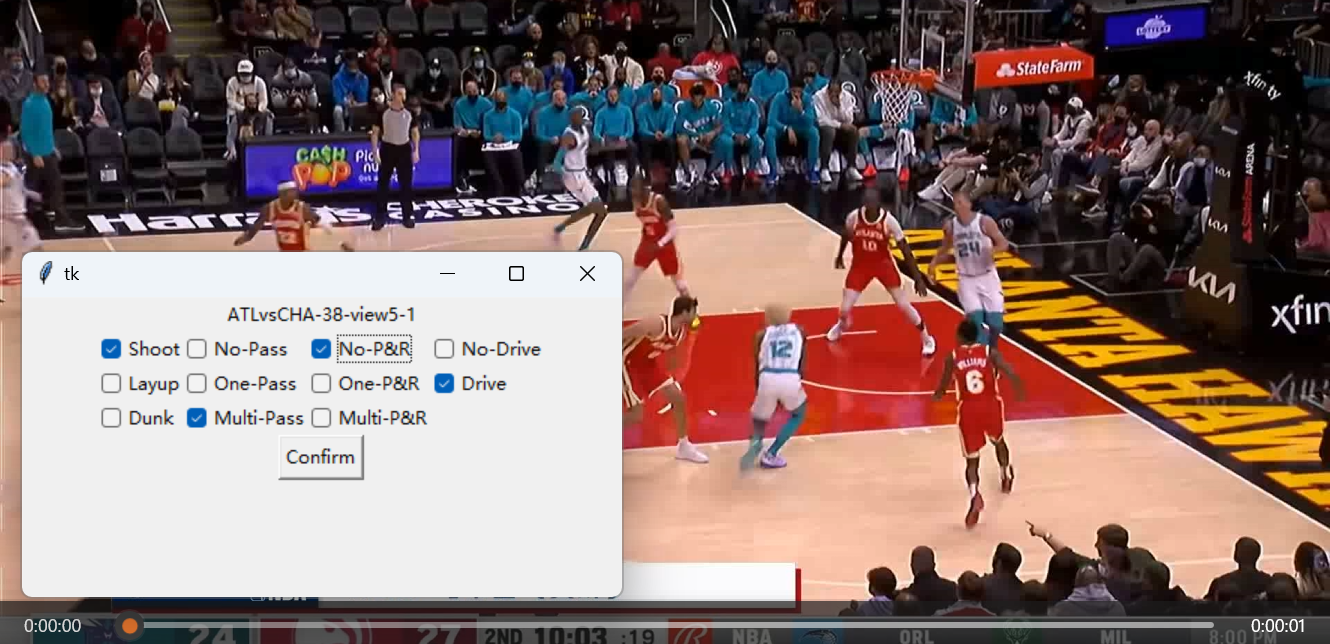Click the orange video seek handle
This screenshot has width=1330, height=644.
(x=129, y=626)
